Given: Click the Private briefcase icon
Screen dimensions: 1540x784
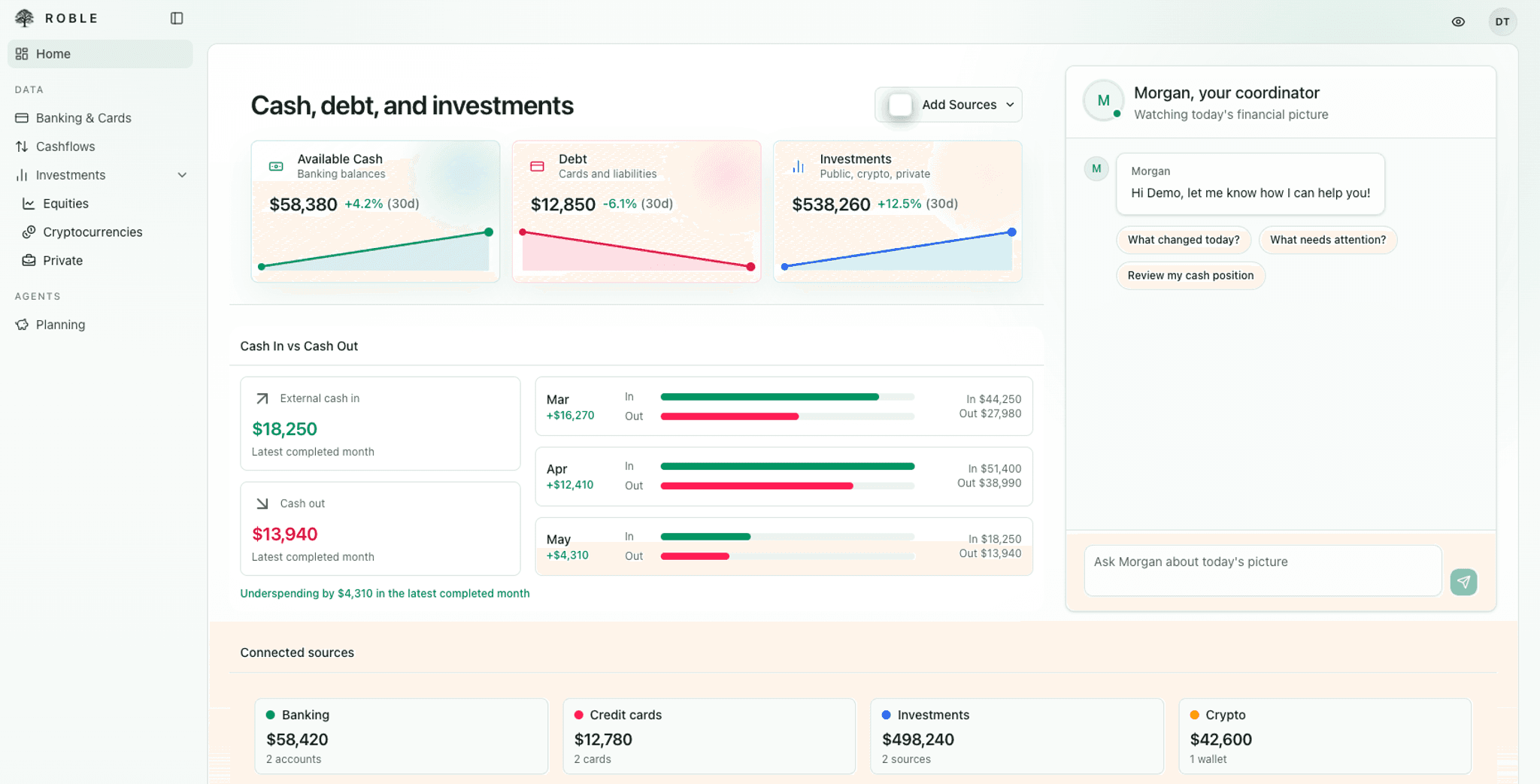Looking at the screenshot, I should click(29, 261).
